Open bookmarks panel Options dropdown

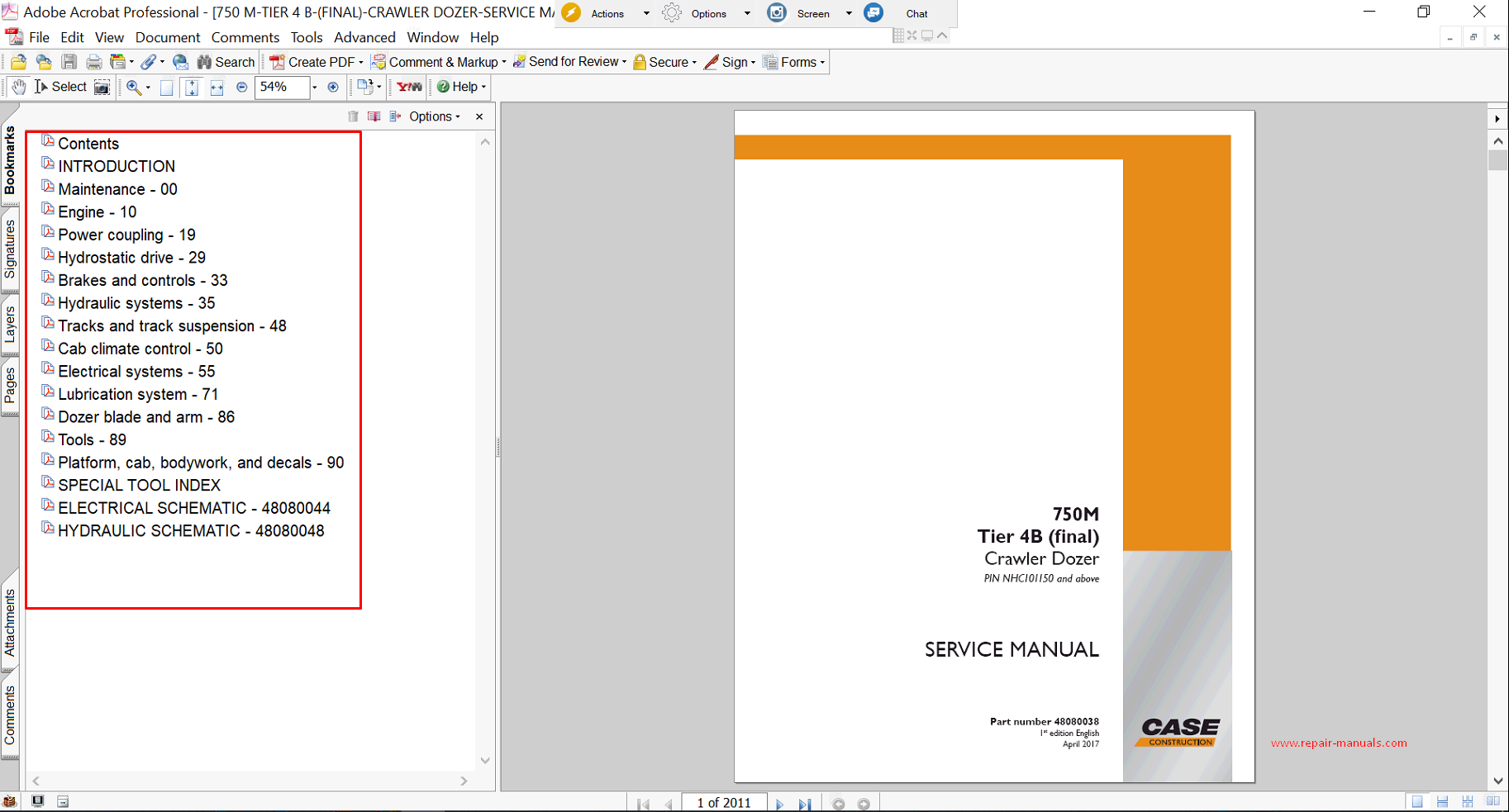coord(435,116)
